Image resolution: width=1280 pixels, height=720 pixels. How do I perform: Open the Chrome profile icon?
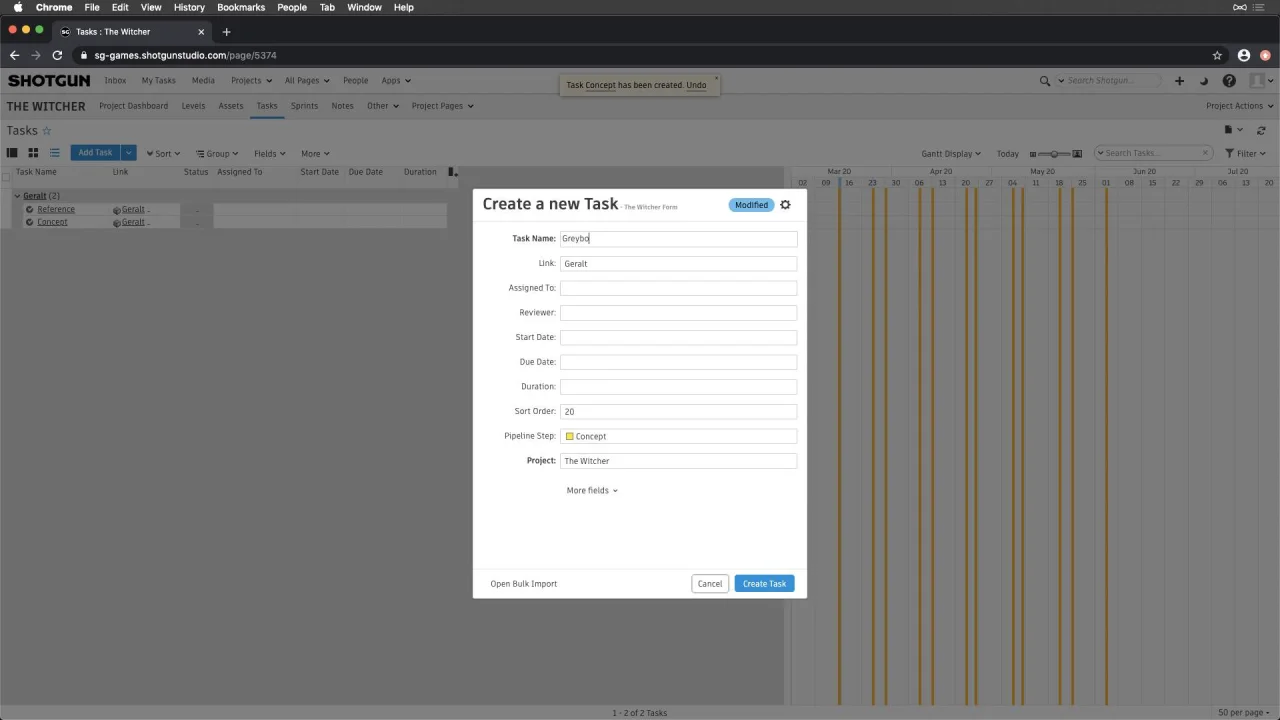[1244, 55]
